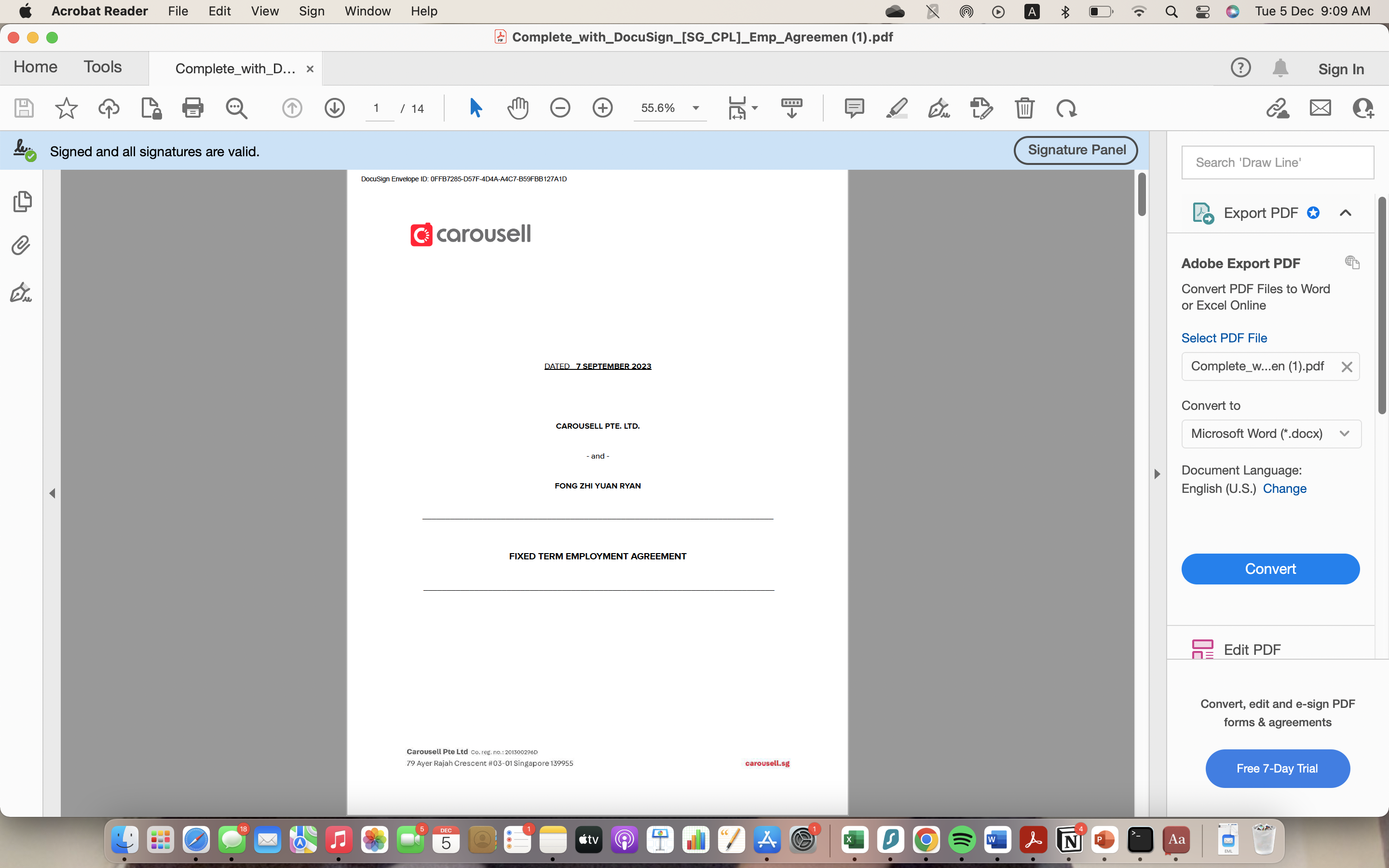Click the Edit PDF toolbar icon

tap(981, 108)
